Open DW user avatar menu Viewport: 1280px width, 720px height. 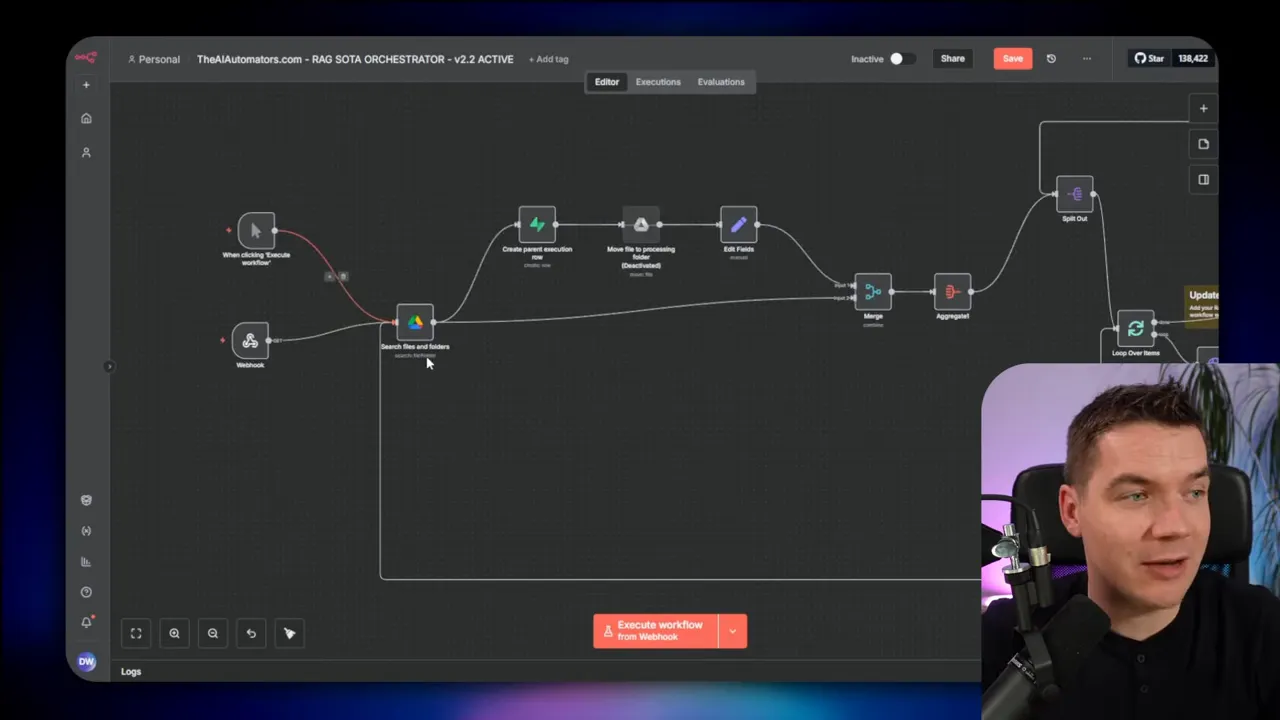pos(86,661)
